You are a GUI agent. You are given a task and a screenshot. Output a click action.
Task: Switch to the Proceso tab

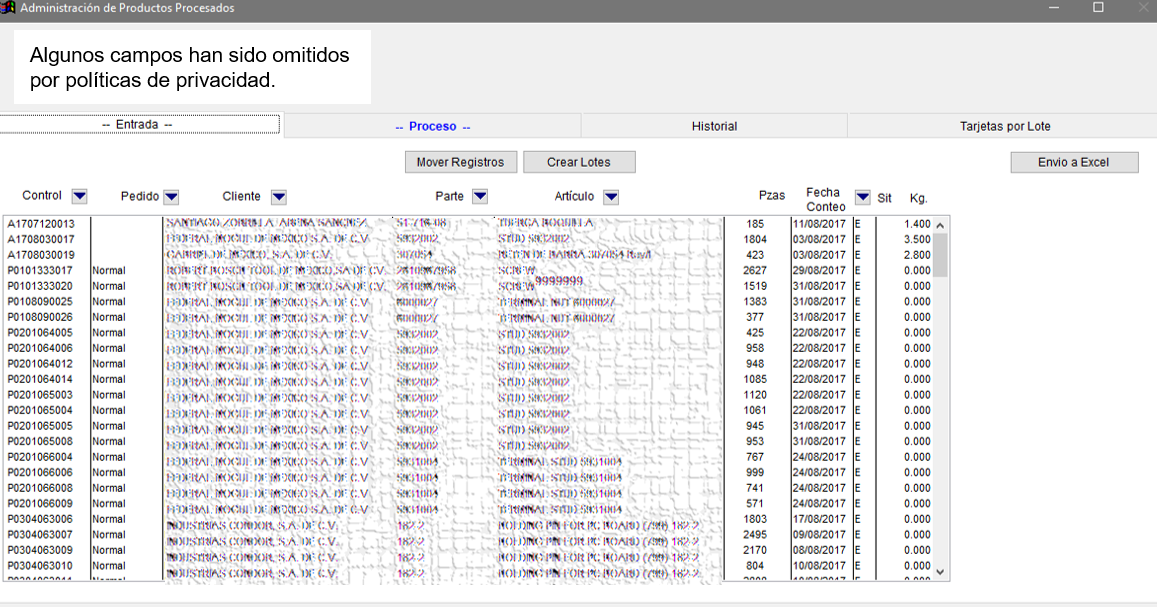pos(432,126)
